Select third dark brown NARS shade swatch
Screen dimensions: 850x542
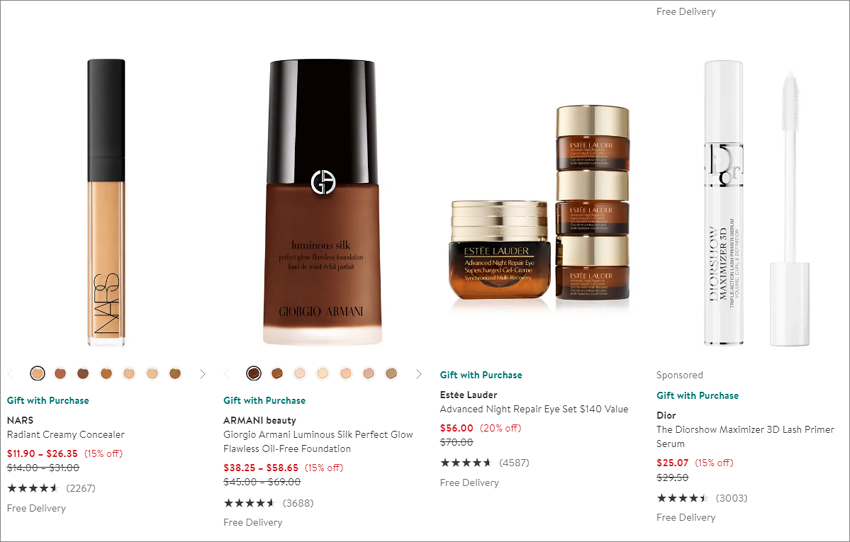point(83,373)
